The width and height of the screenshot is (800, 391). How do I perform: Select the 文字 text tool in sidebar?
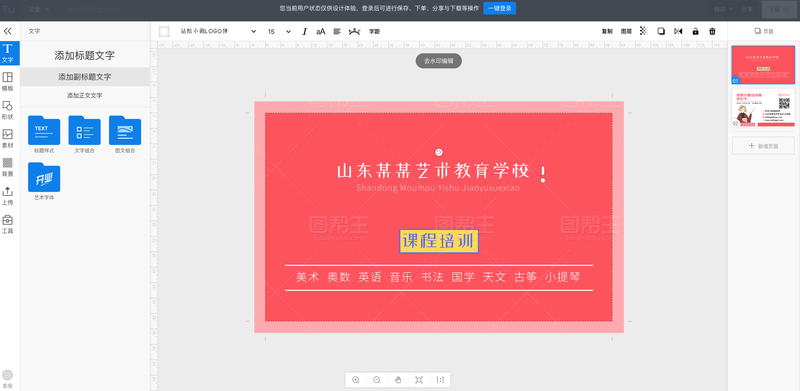pyautogui.click(x=8, y=53)
